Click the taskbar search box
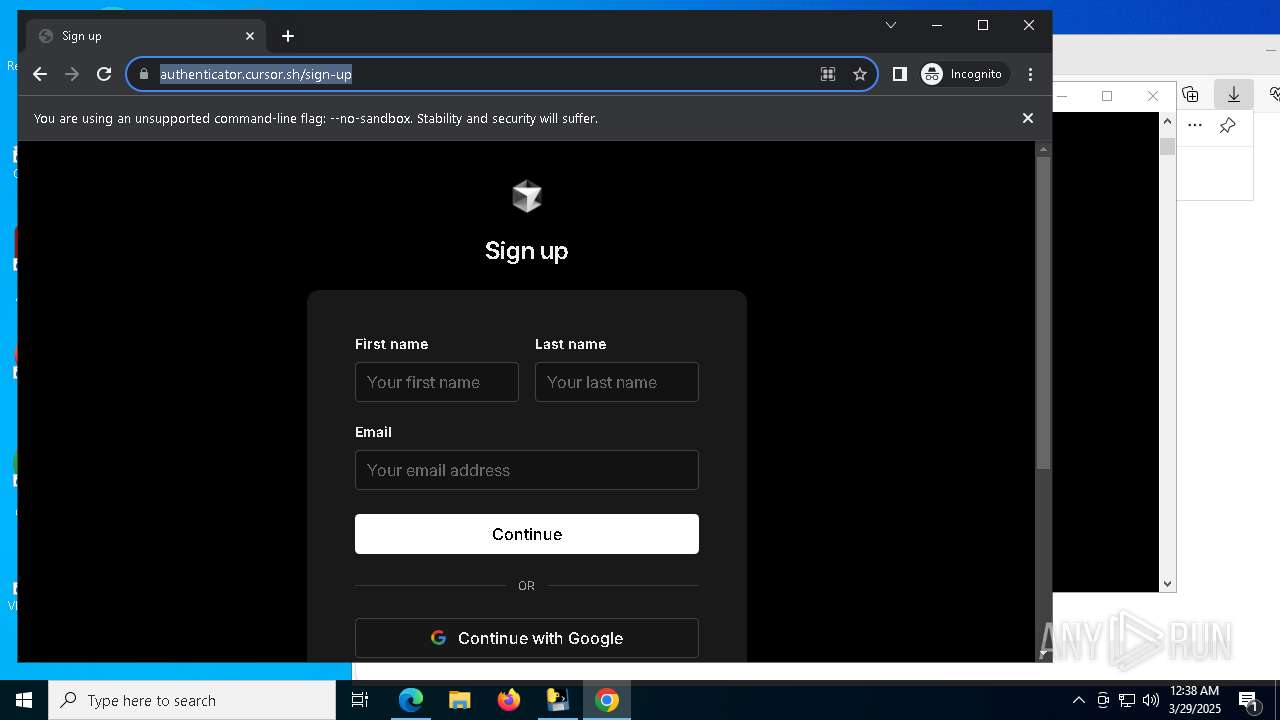1280x720 pixels. tap(192, 700)
